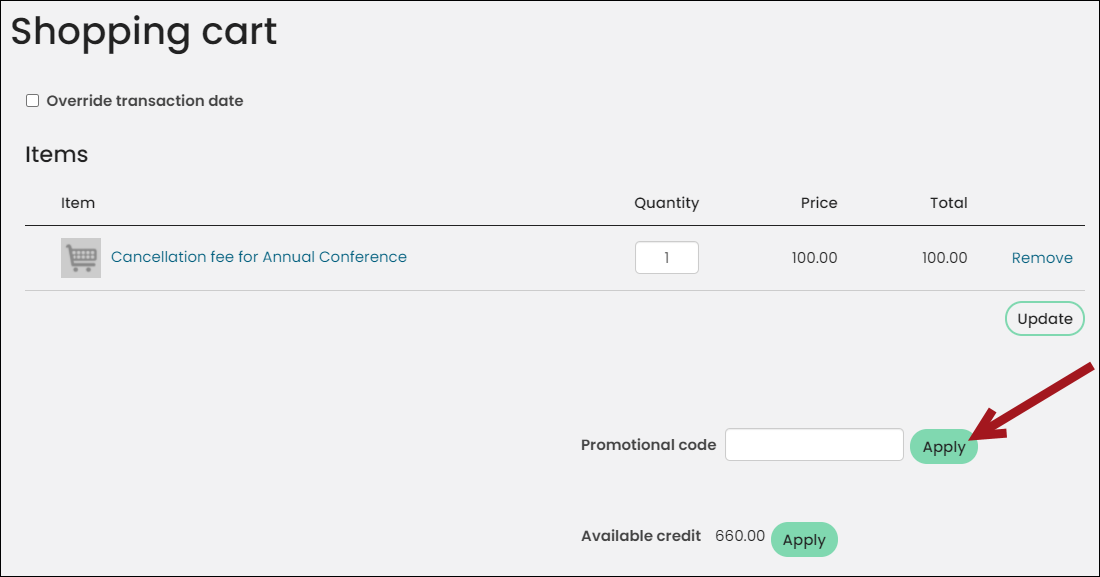Click the Item column header
The width and height of the screenshot is (1100, 577).
tap(78, 203)
